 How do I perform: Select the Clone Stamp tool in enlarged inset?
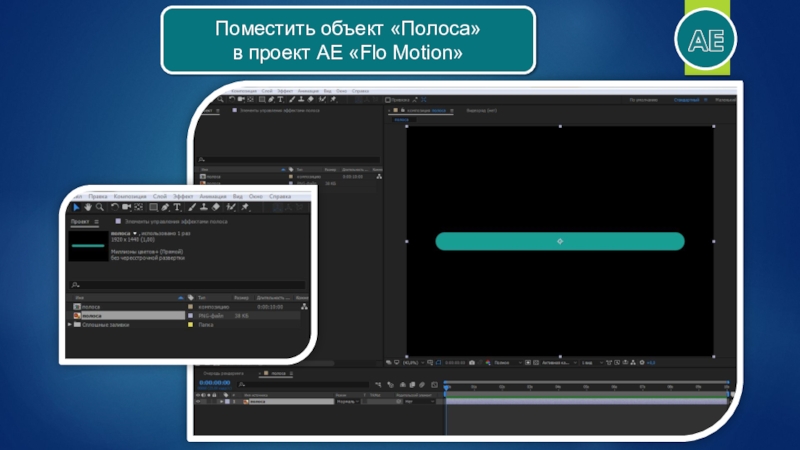(x=204, y=207)
